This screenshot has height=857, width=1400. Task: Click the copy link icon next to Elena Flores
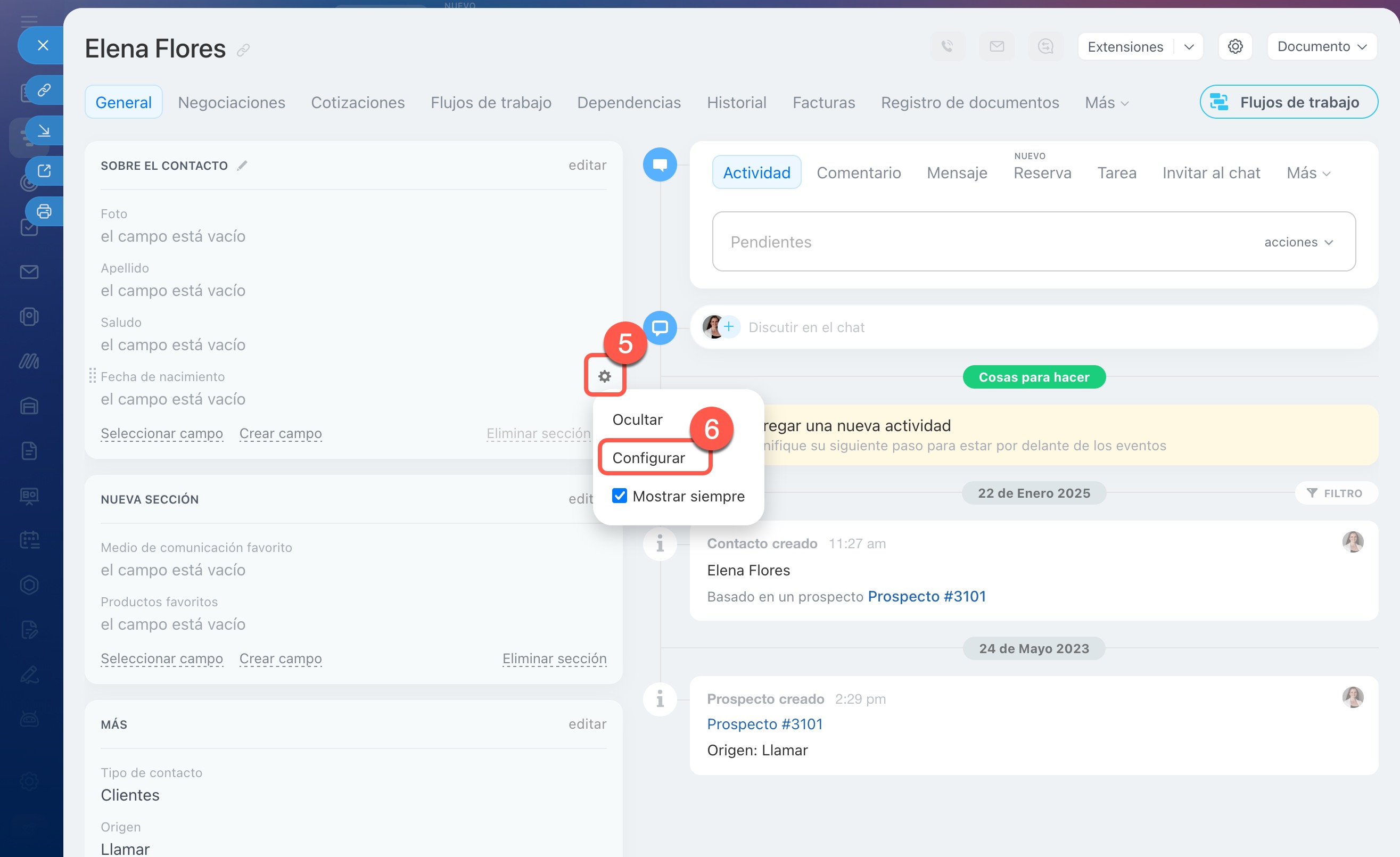pos(243,50)
